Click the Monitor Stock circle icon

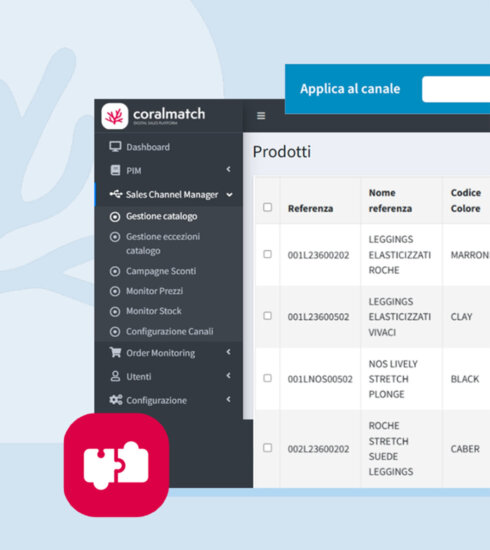pos(115,311)
